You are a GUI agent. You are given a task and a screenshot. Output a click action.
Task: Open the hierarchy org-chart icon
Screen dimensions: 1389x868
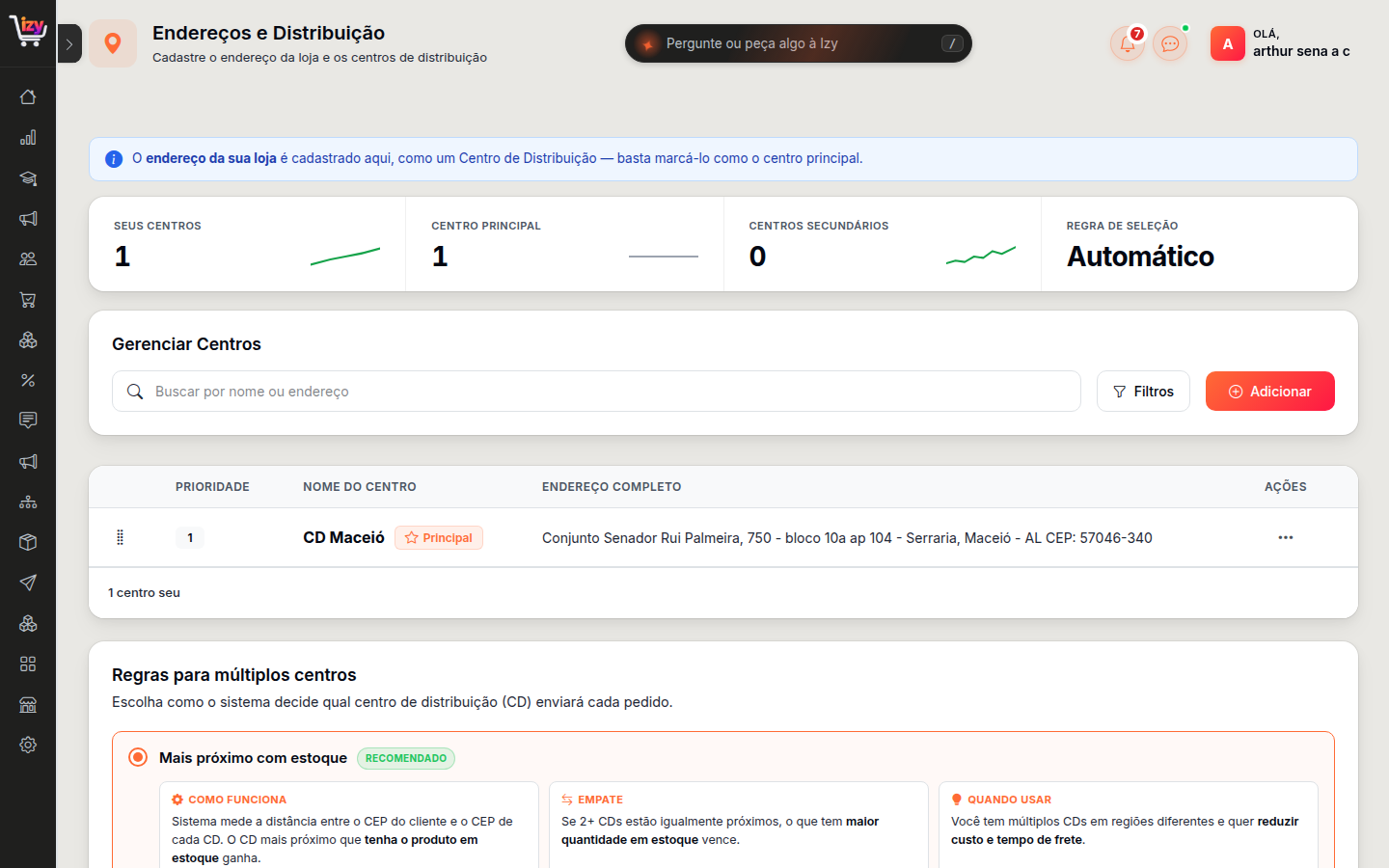point(28,502)
